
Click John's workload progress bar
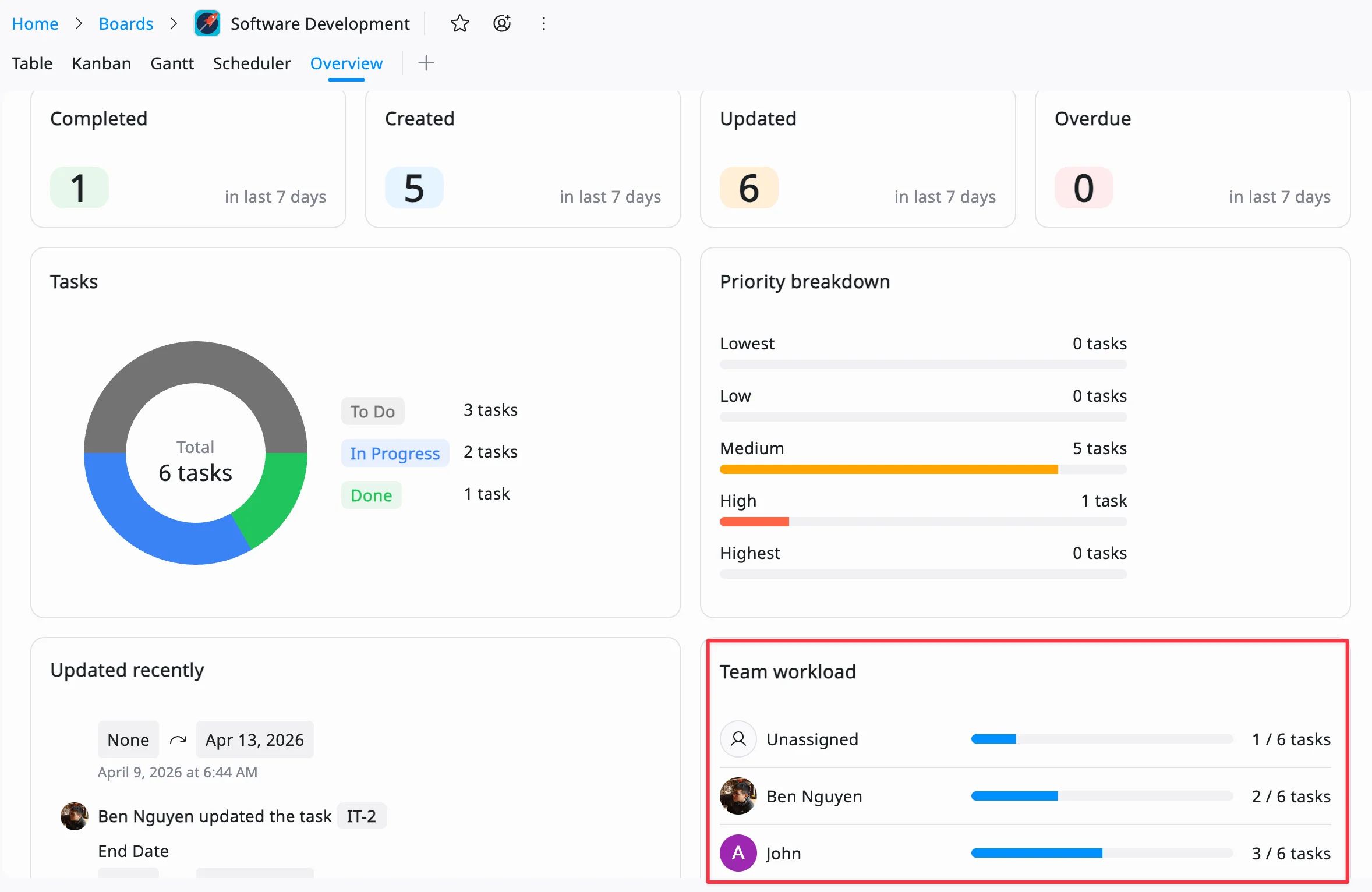(x=1102, y=853)
